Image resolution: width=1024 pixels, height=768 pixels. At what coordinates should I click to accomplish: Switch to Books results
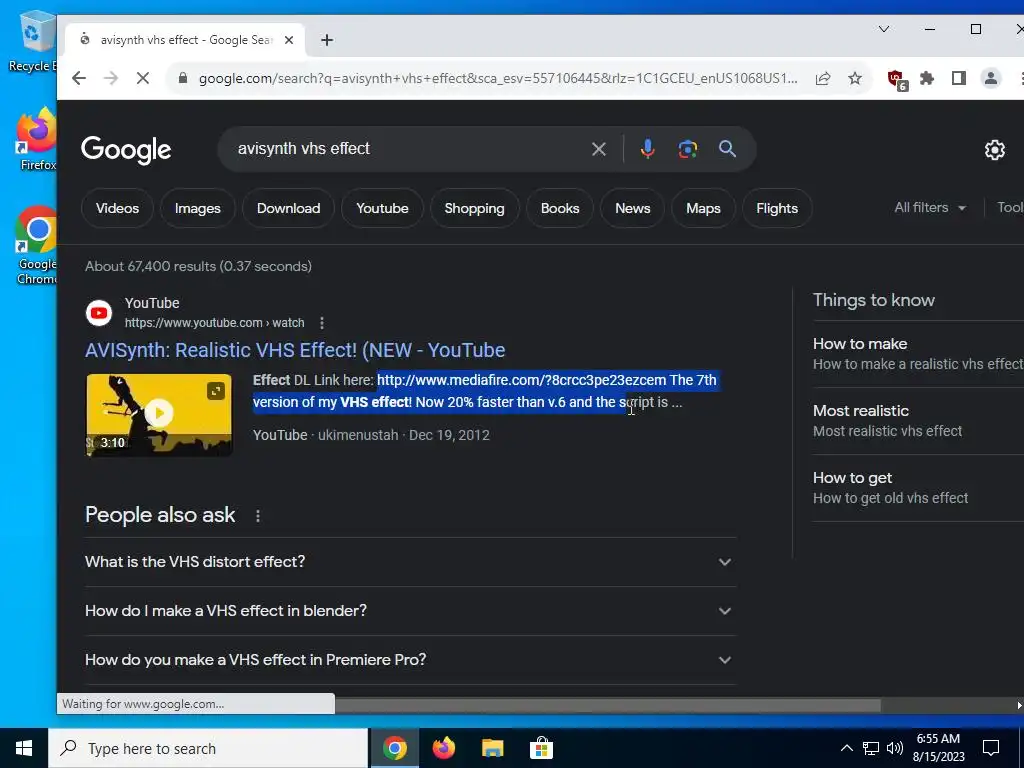(560, 208)
